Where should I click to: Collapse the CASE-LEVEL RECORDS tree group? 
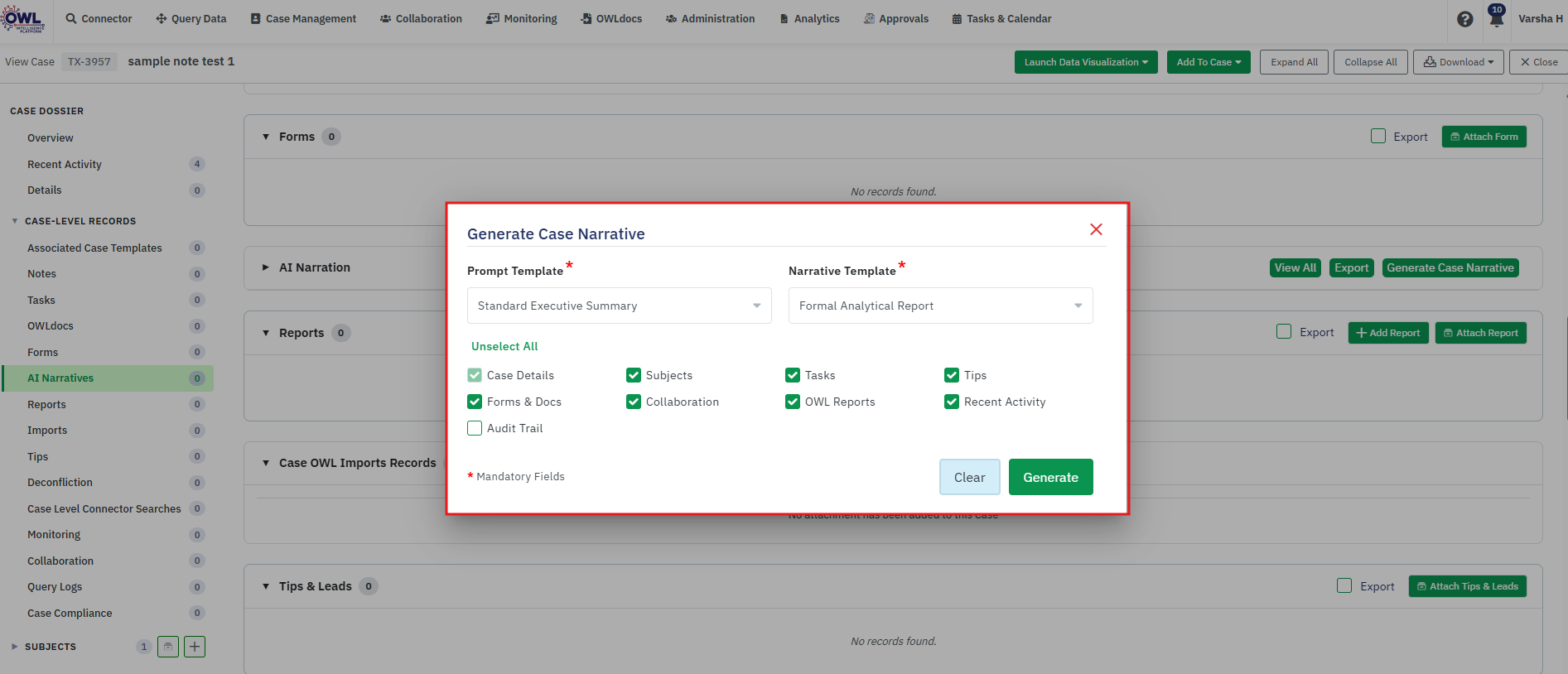coord(15,221)
